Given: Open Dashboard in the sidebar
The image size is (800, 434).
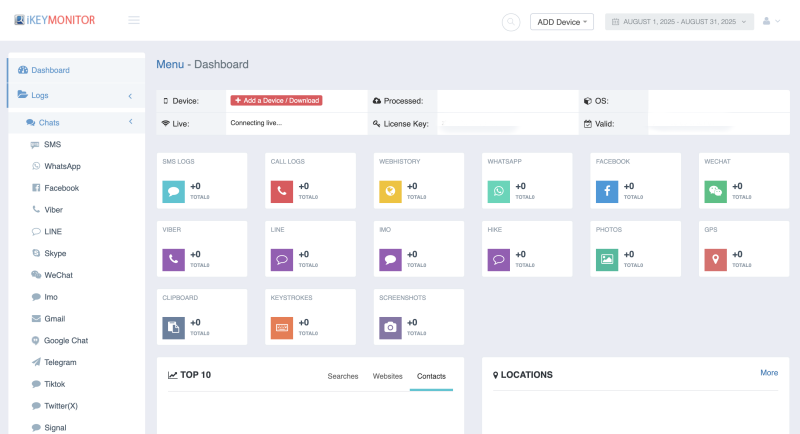Looking at the screenshot, I should coord(77,70).
